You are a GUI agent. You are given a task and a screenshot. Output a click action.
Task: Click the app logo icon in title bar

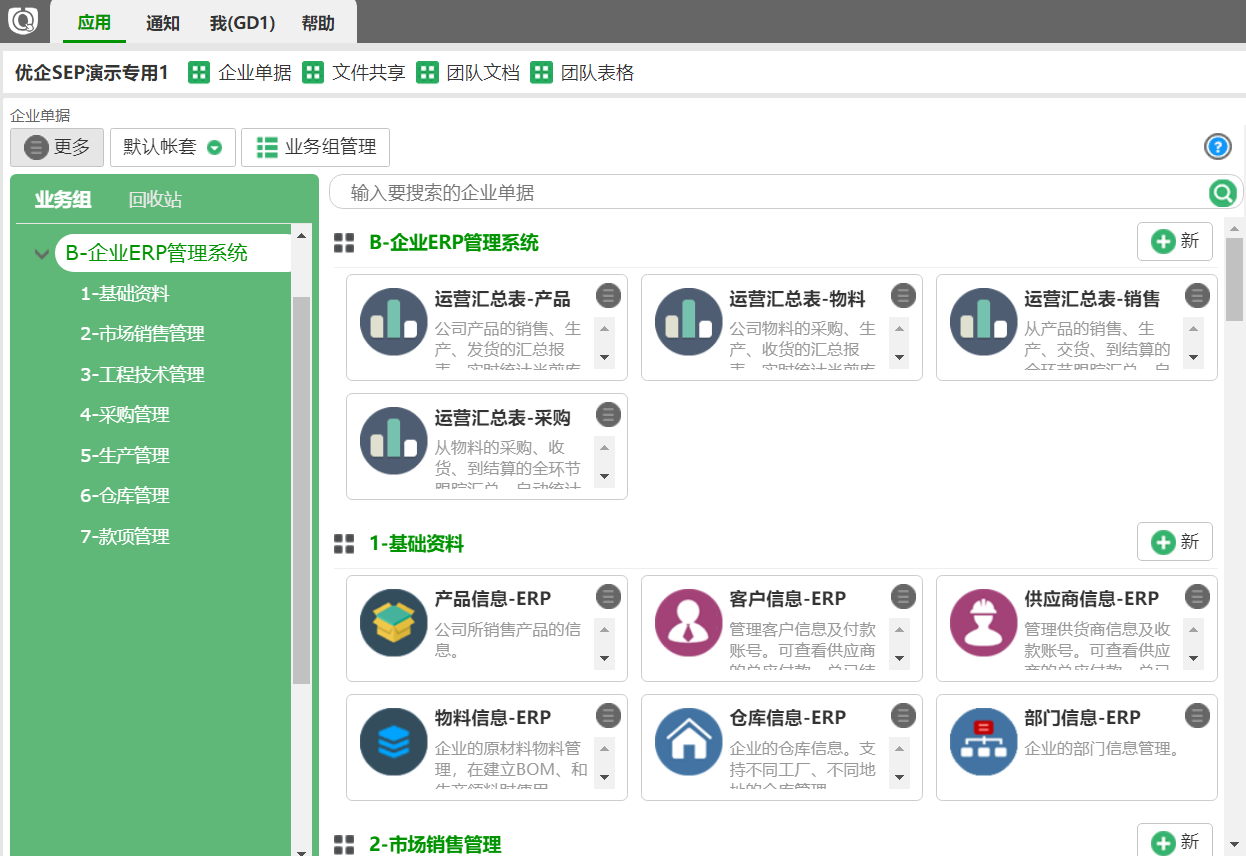[22, 20]
